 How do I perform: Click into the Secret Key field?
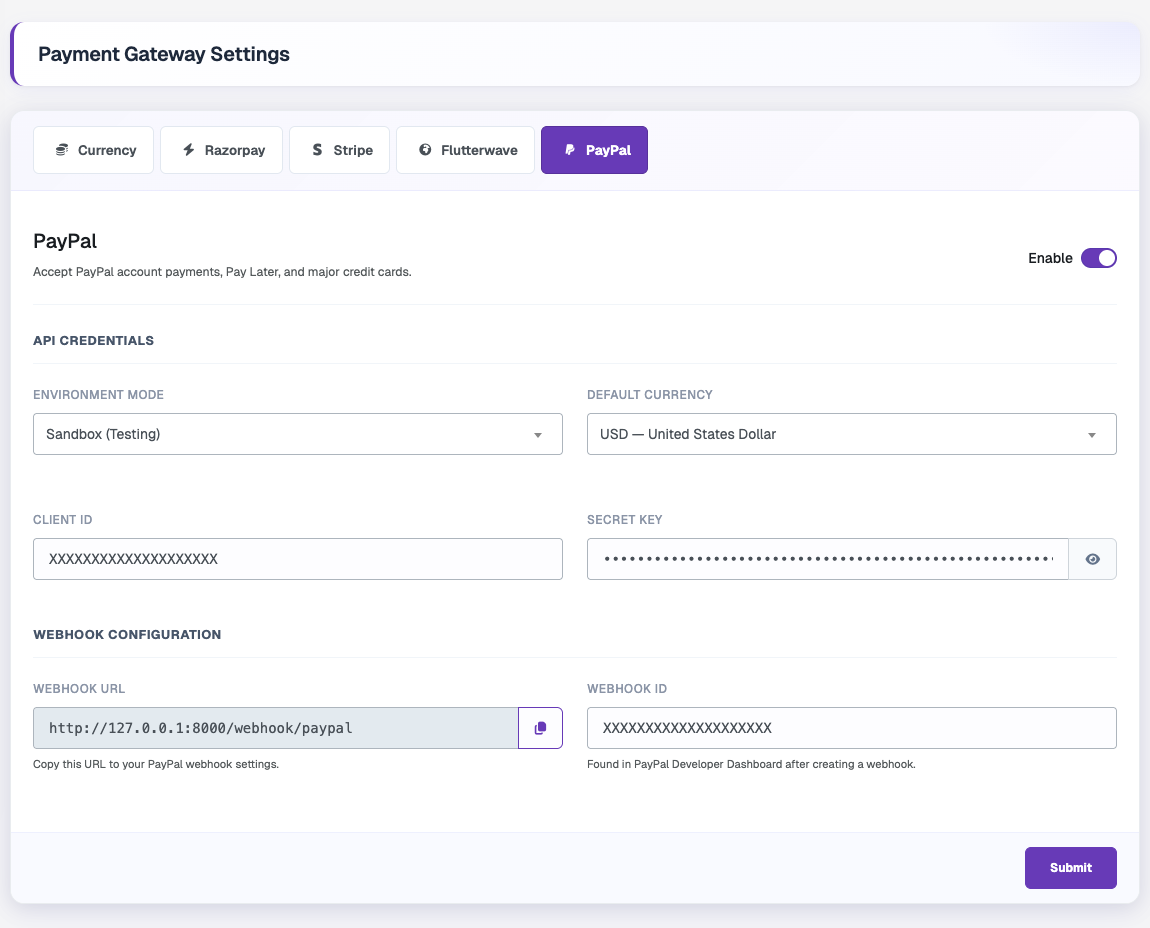(x=827, y=559)
